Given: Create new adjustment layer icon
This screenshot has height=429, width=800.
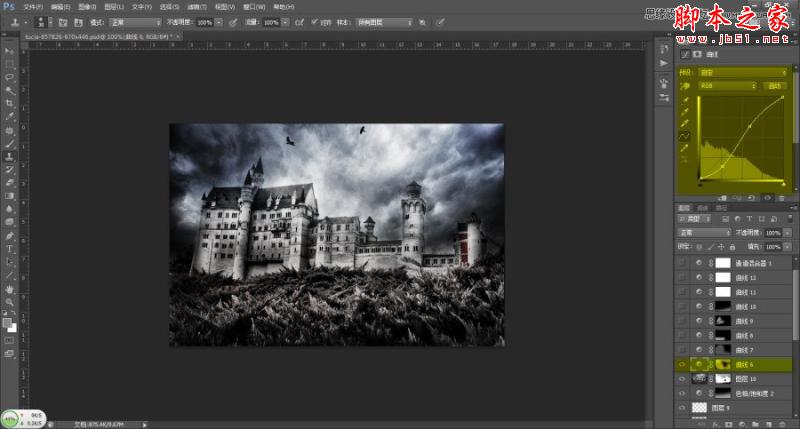Looking at the screenshot, I should (x=742, y=424).
